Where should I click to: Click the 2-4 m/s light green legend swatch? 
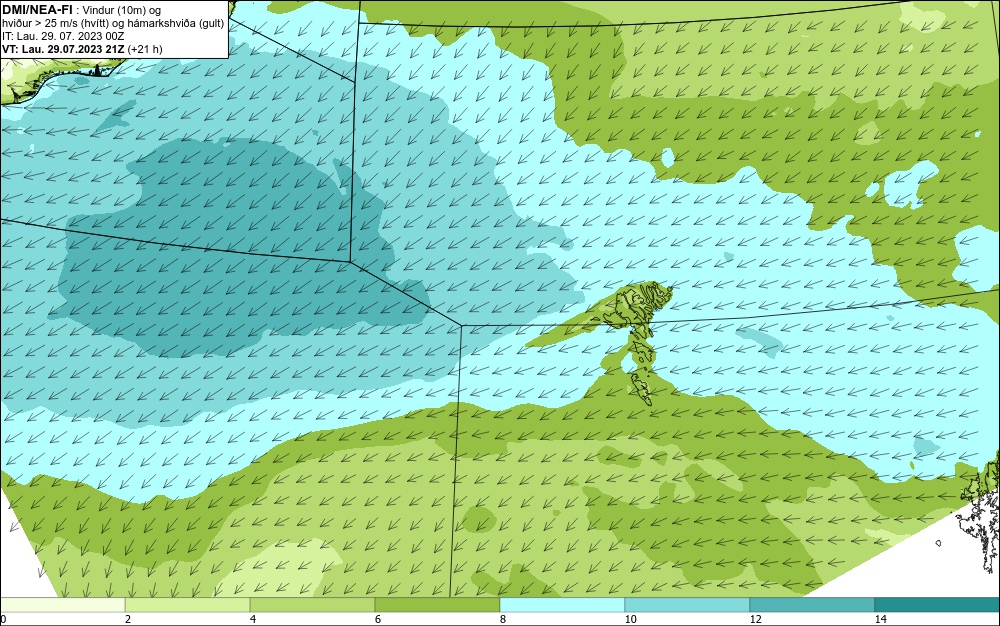(188, 605)
